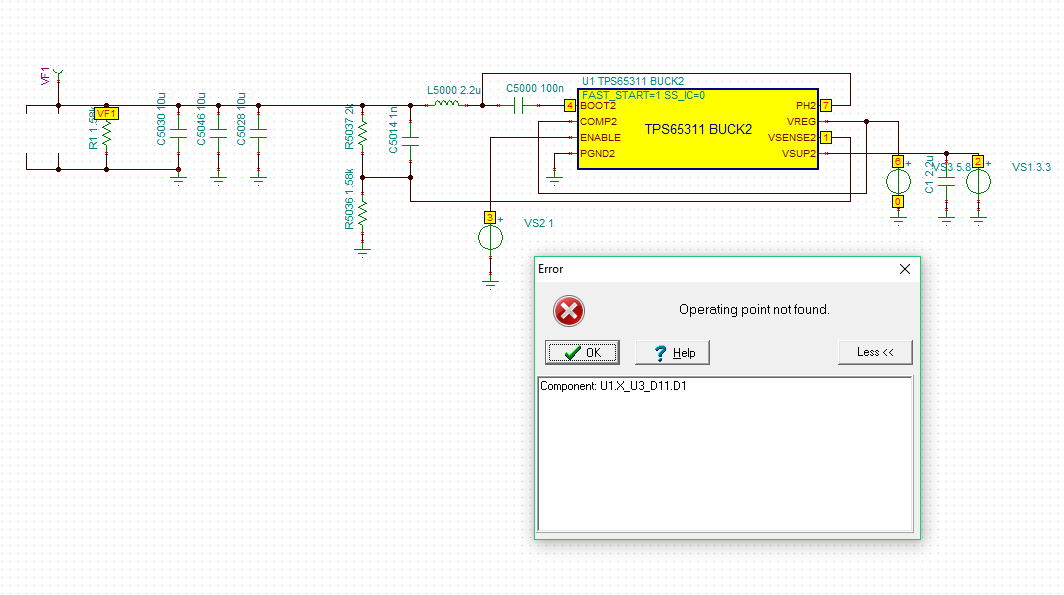Click the BOOT2 pin label

(598, 105)
